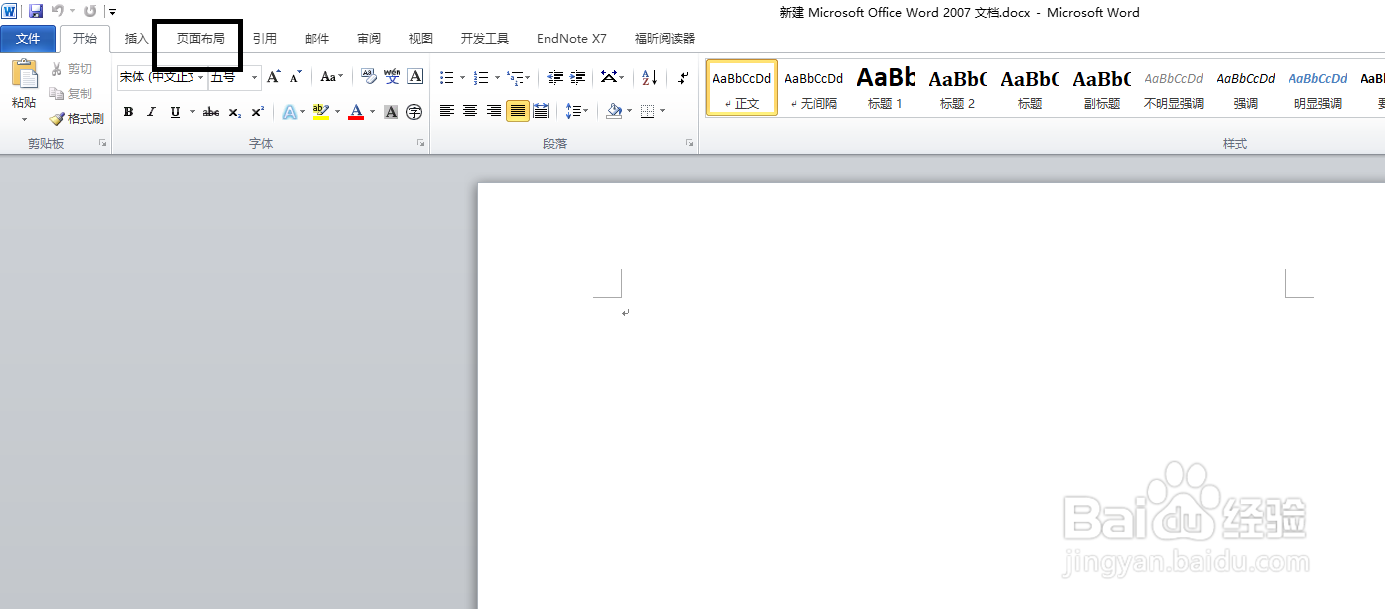Switch to the 审阅 (Review) tab

point(369,39)
